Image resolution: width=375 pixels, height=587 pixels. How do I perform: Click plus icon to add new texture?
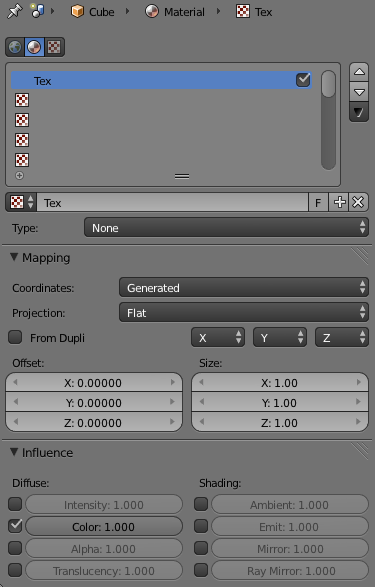point(339,203)
